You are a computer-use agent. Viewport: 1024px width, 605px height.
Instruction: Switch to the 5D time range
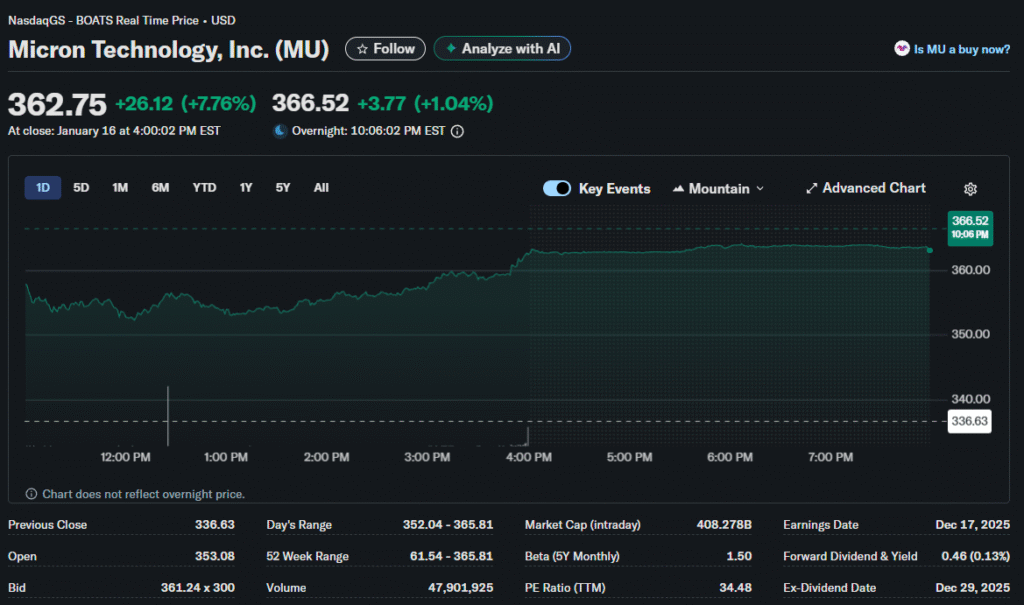81,188
